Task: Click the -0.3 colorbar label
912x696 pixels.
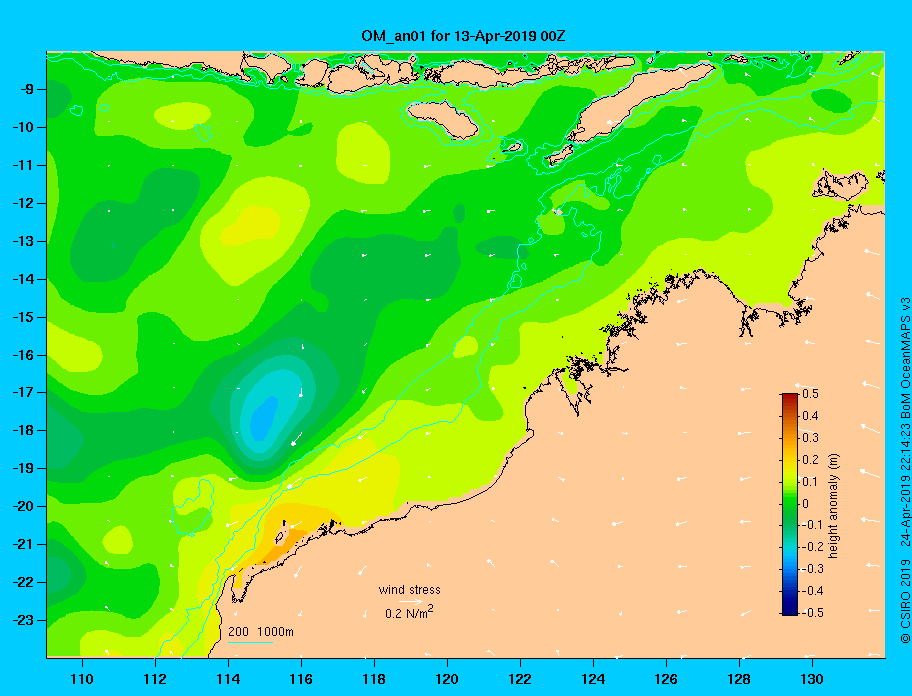Action: pos(811,569)
